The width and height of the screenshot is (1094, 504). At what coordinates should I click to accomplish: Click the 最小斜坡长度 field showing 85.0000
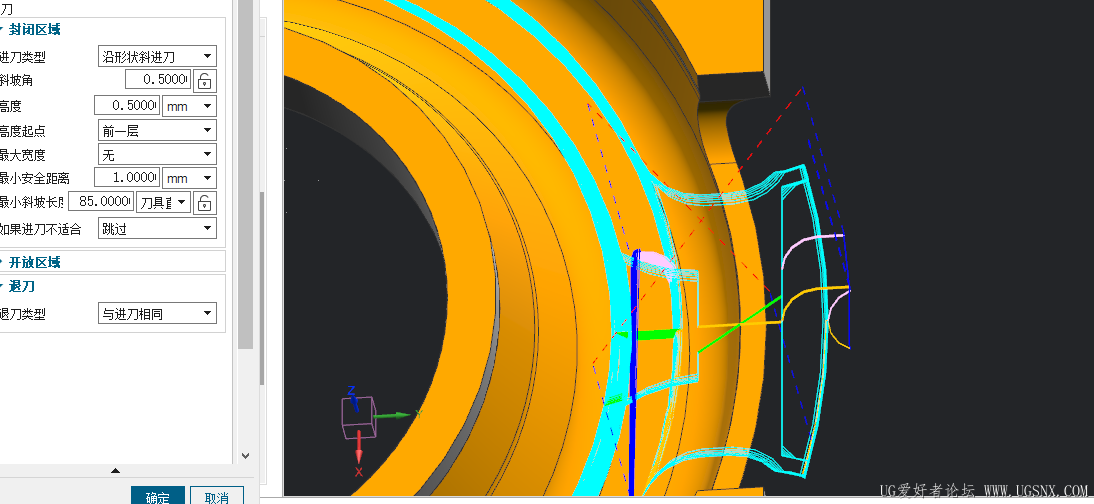point(100,202)
